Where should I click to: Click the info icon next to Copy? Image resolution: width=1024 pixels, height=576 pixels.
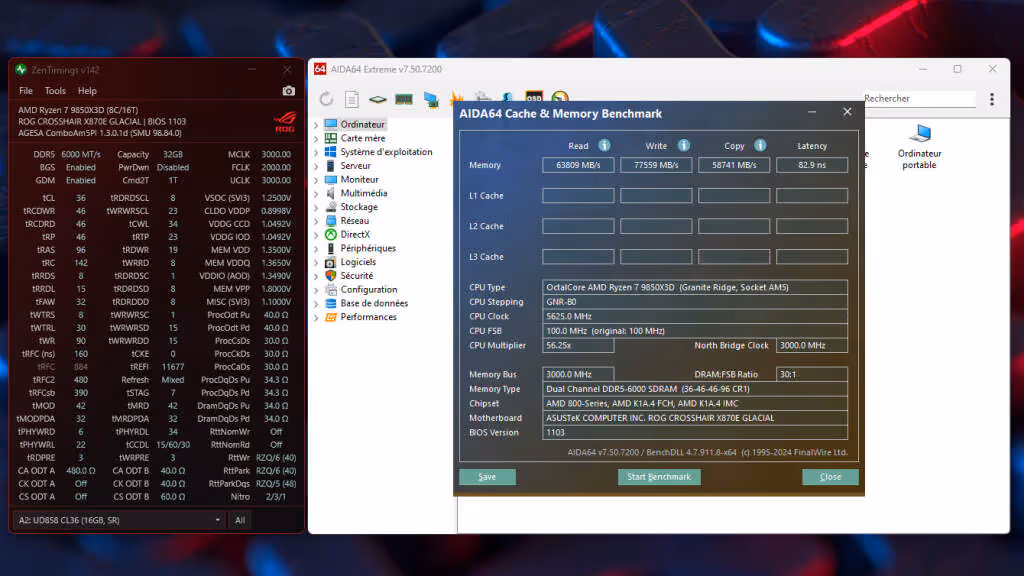coord(760,146)
